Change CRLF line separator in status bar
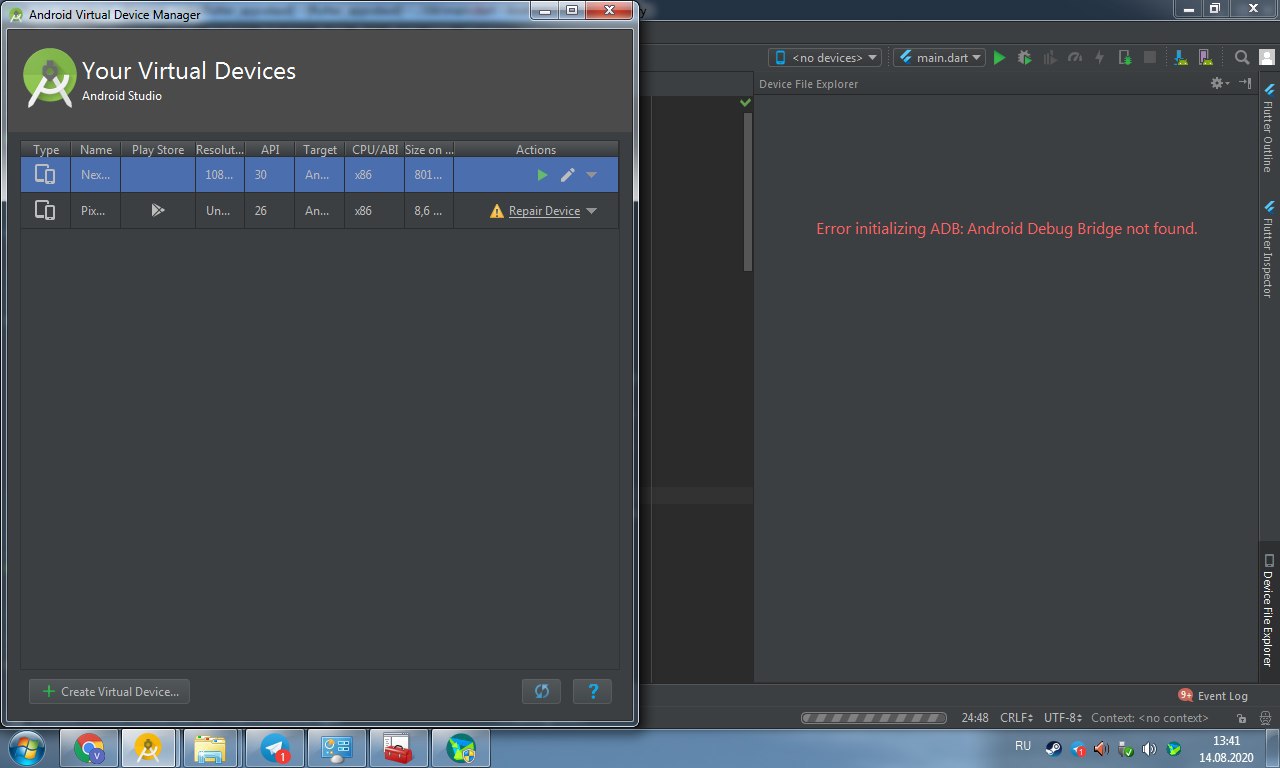 click(1018, 718)
